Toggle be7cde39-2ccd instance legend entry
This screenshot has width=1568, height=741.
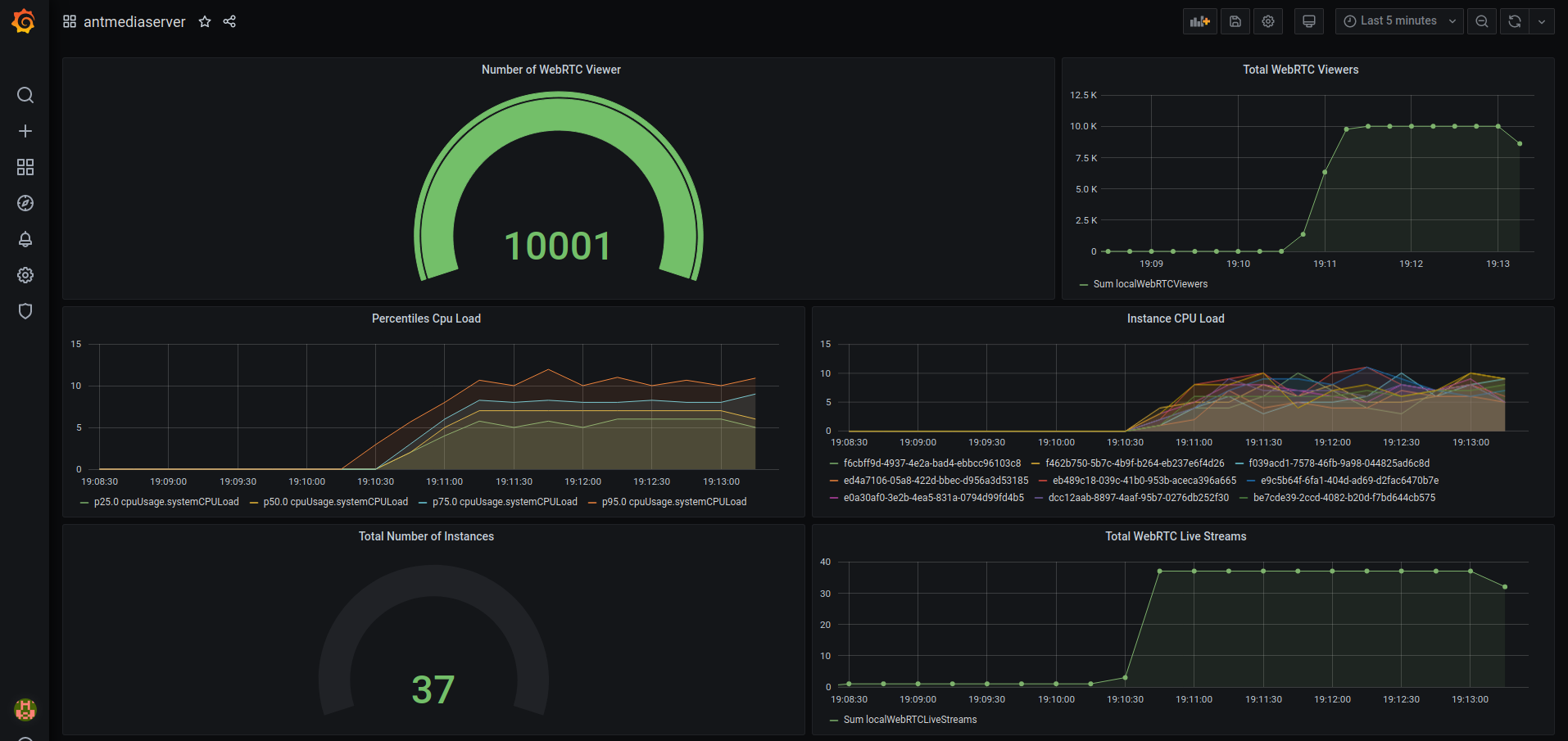1344,498
